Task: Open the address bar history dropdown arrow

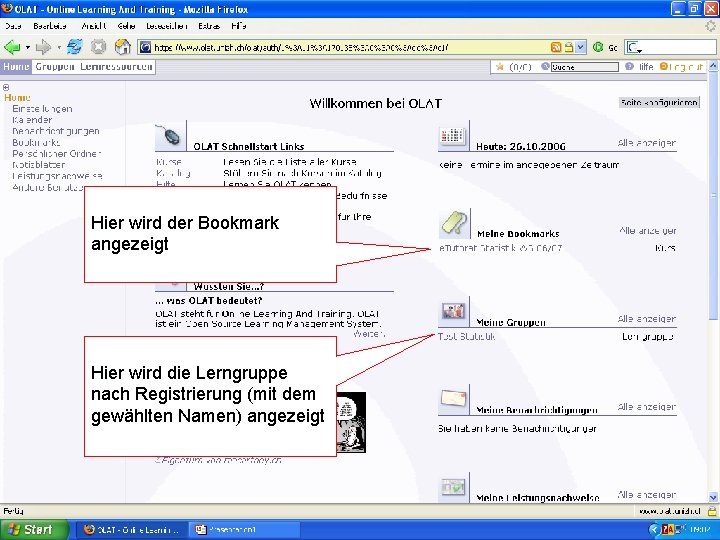Action: pos(580,47)
